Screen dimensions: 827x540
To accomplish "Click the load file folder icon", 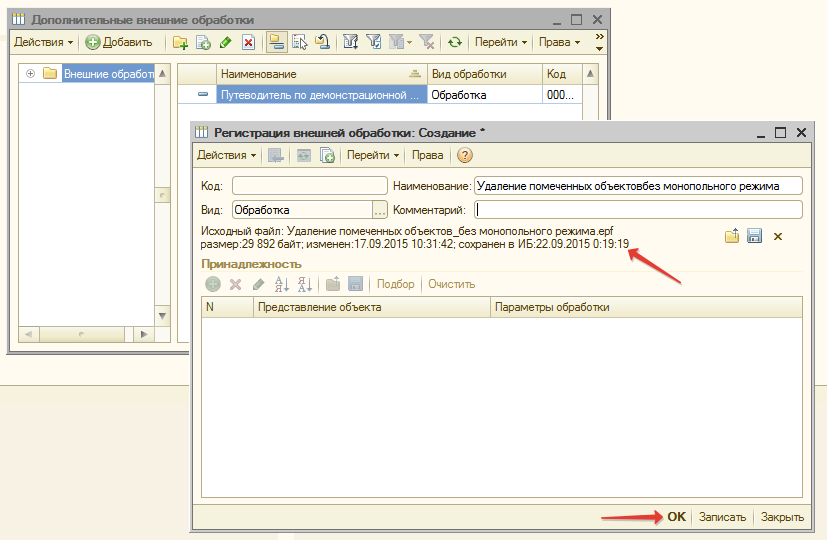I will tap(732, 236).
